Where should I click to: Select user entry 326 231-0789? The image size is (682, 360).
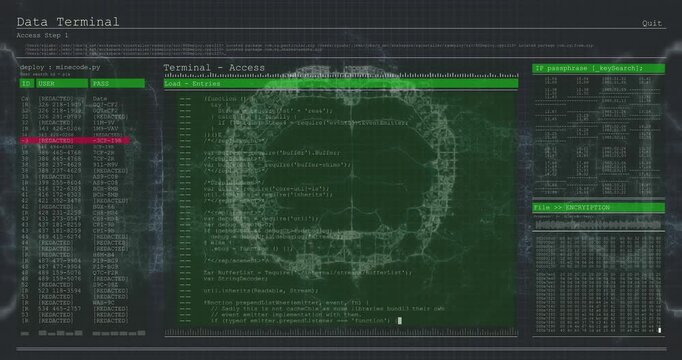pyautogui.click(x=60, y=117)
